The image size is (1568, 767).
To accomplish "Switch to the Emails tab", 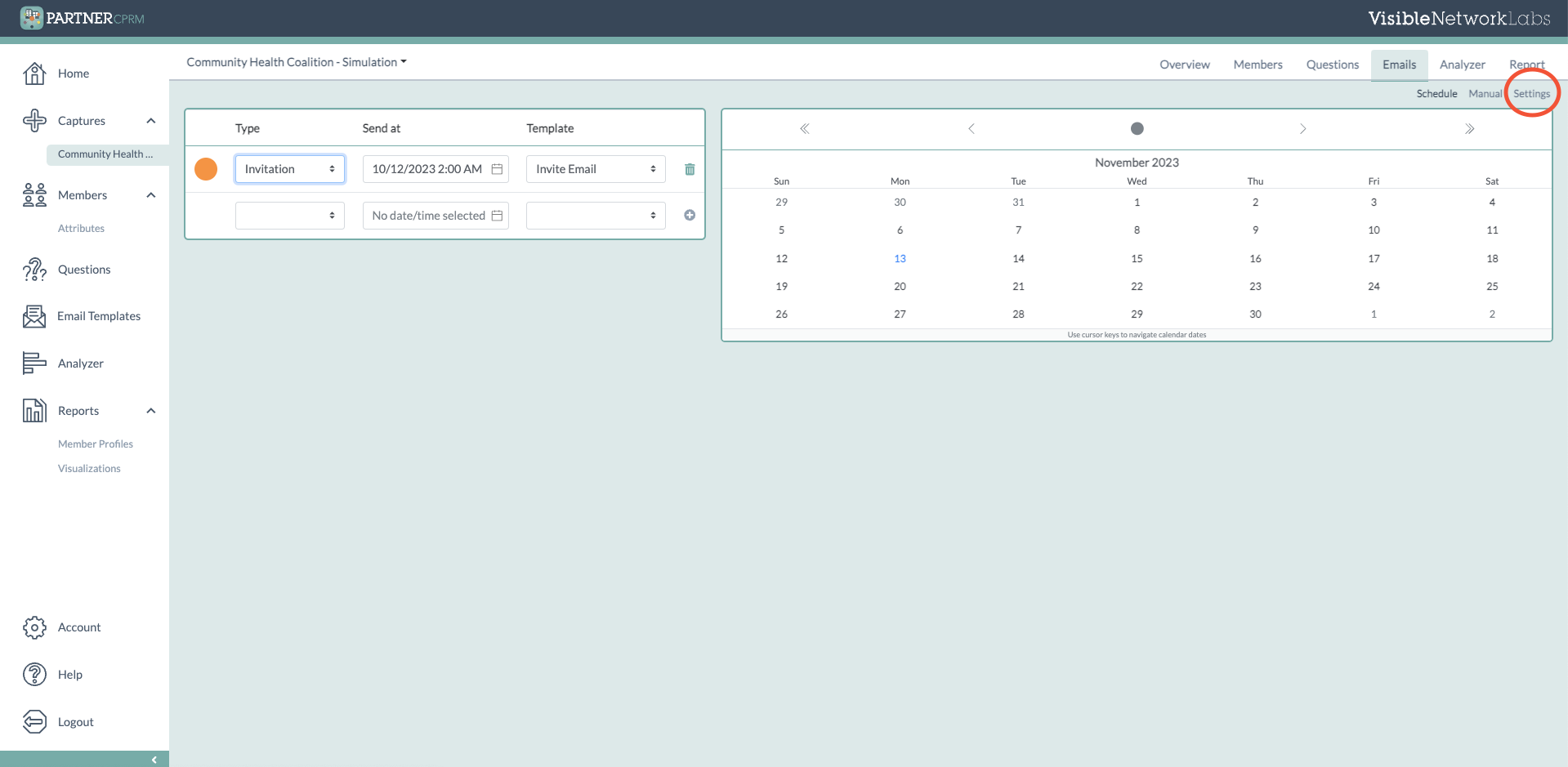I will pyautogui.click(x=1399, y=64).
